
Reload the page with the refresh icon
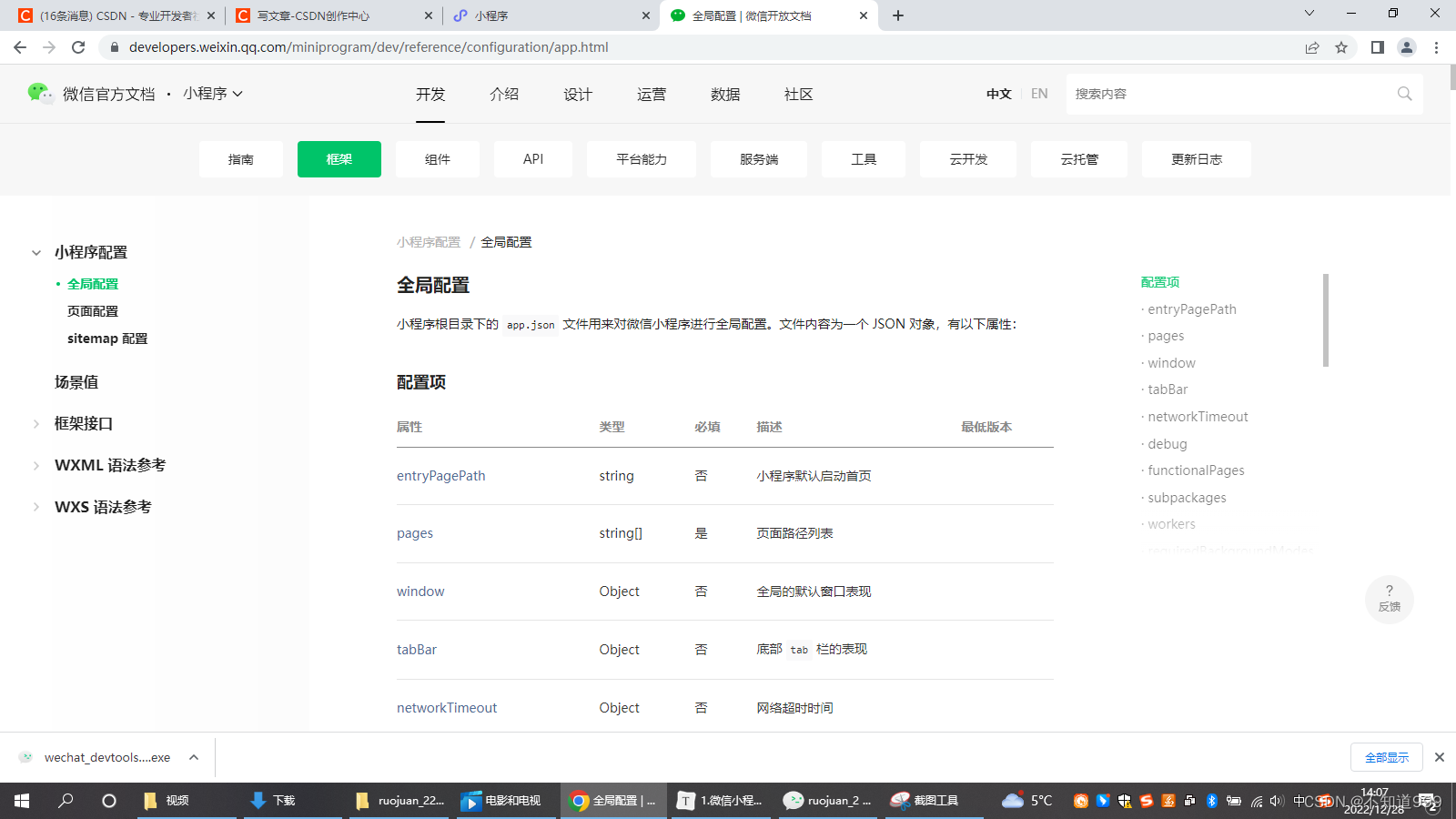click(x=78, y=47)
